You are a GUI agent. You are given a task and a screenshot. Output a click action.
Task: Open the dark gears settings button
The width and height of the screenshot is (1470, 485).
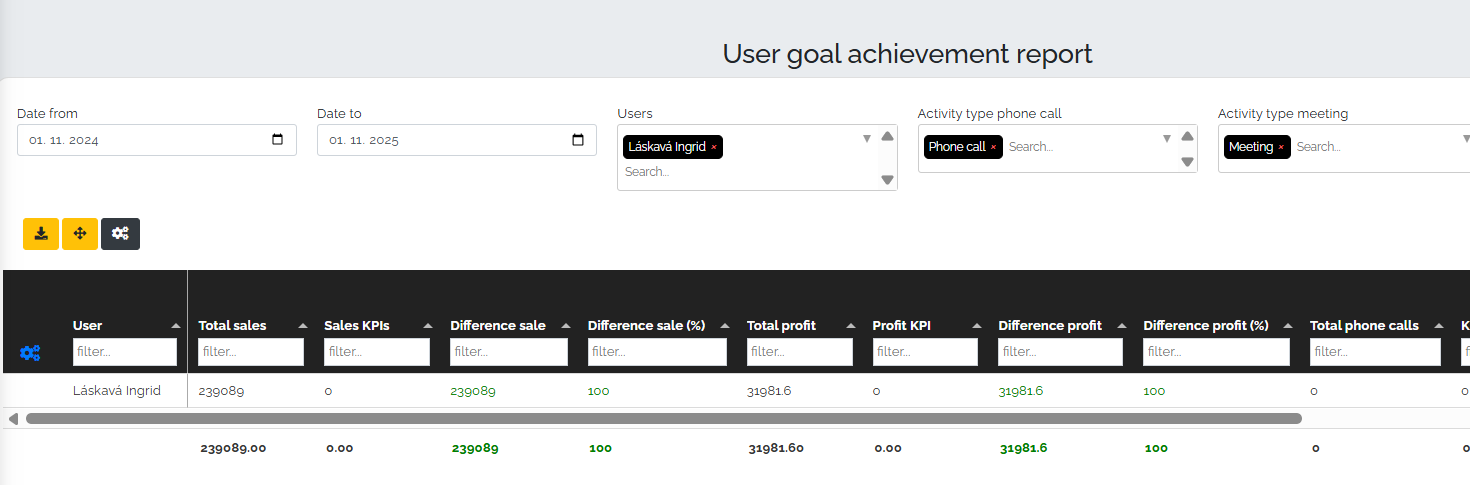120,234
